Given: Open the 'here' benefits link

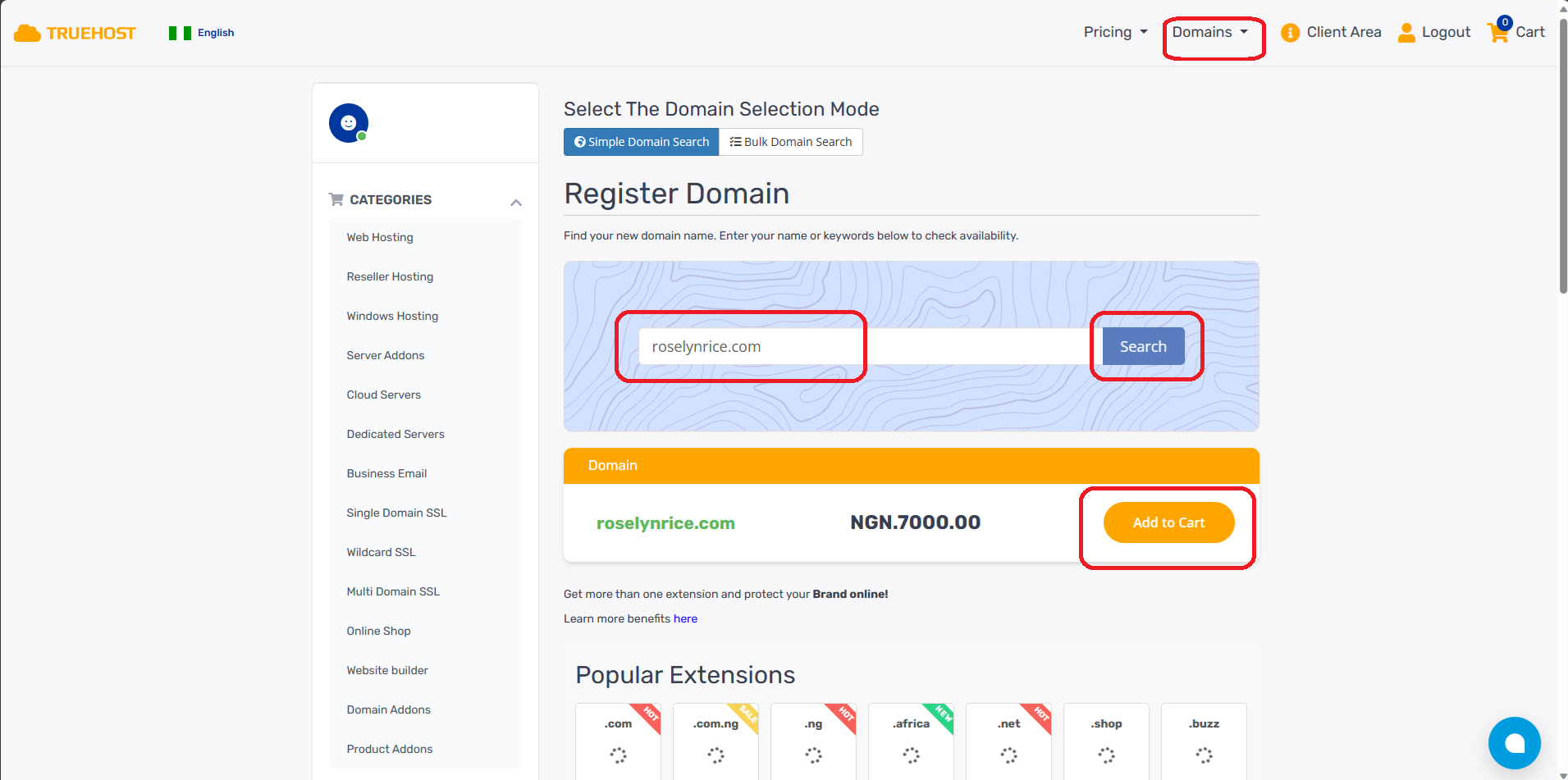Looking at the screenshot, I should click(x=685, y=618).
